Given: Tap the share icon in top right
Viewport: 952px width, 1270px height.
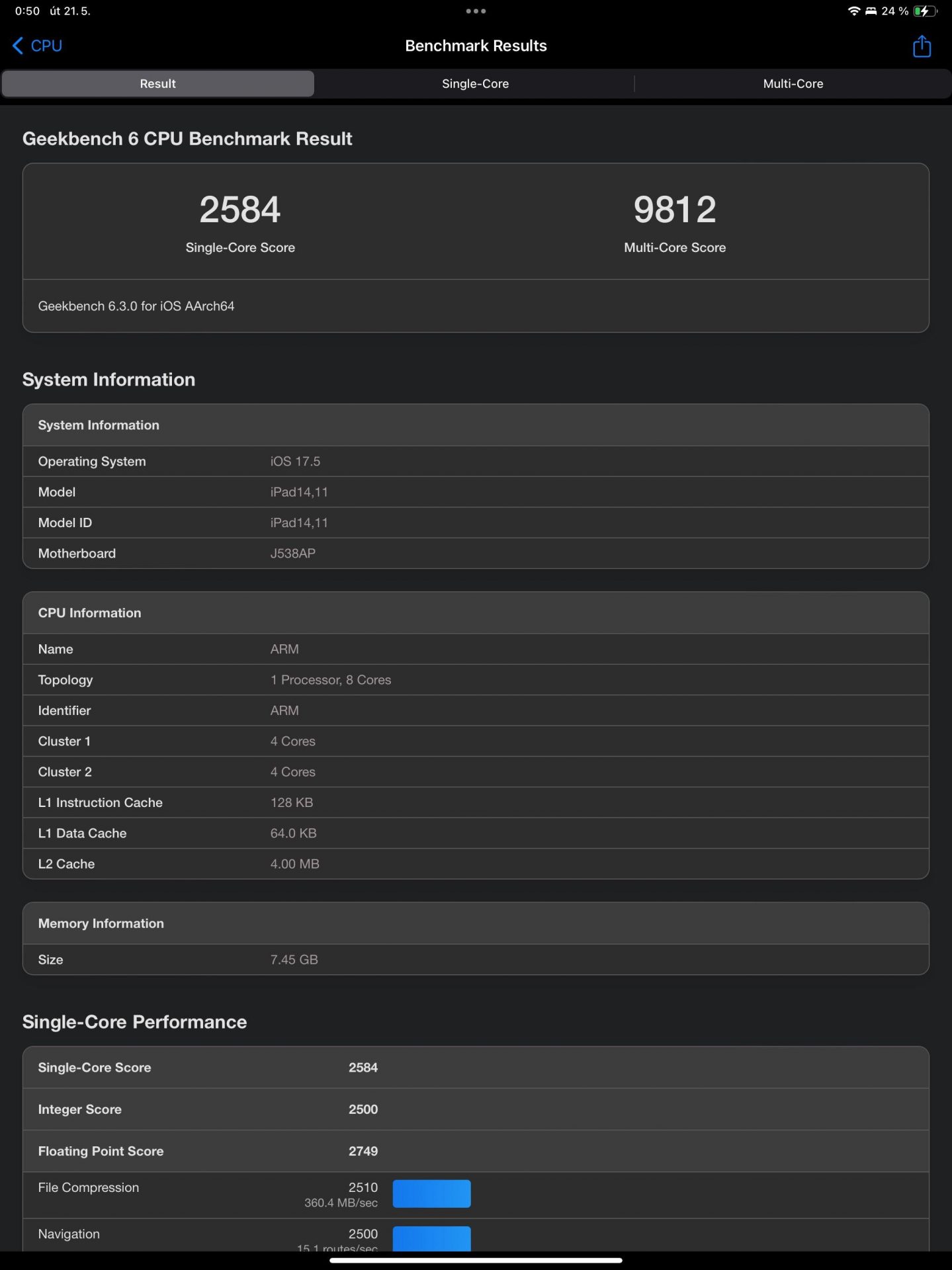Looking at the screenshot, I should pos(922,46).
